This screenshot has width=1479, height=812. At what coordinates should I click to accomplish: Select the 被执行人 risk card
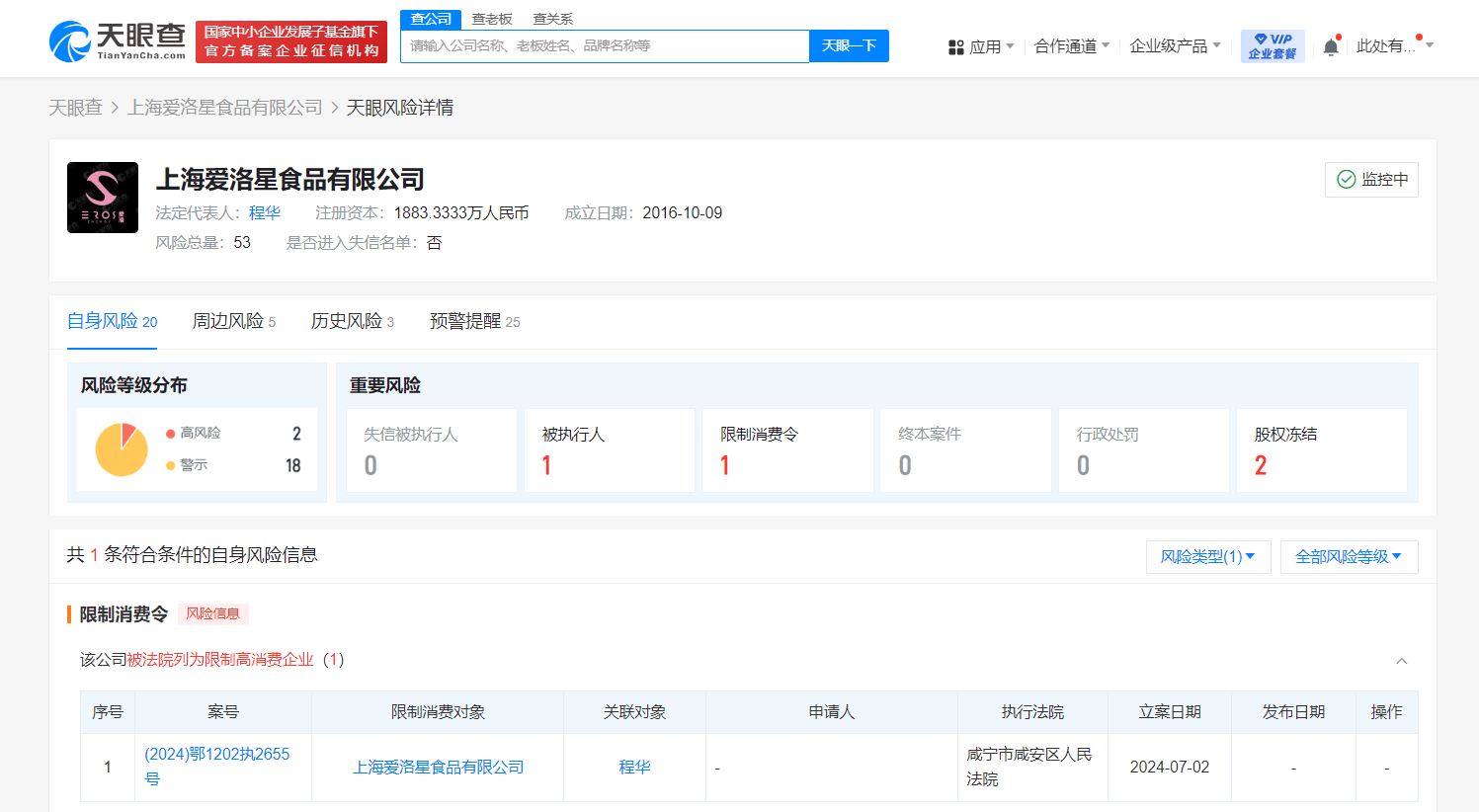point(610,450)
